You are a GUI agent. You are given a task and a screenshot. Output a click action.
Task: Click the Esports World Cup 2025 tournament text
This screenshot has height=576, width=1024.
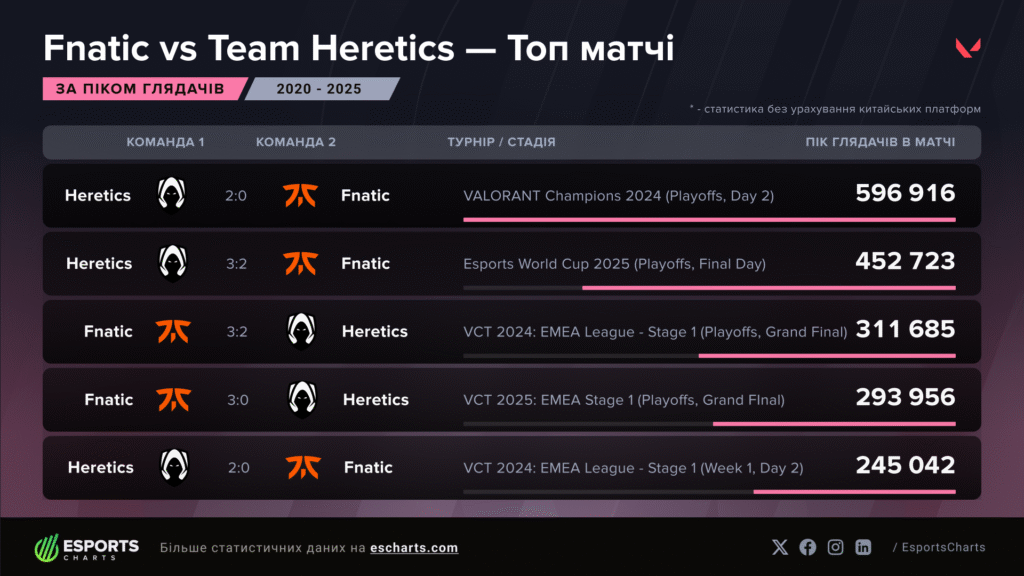coord(614,264)
